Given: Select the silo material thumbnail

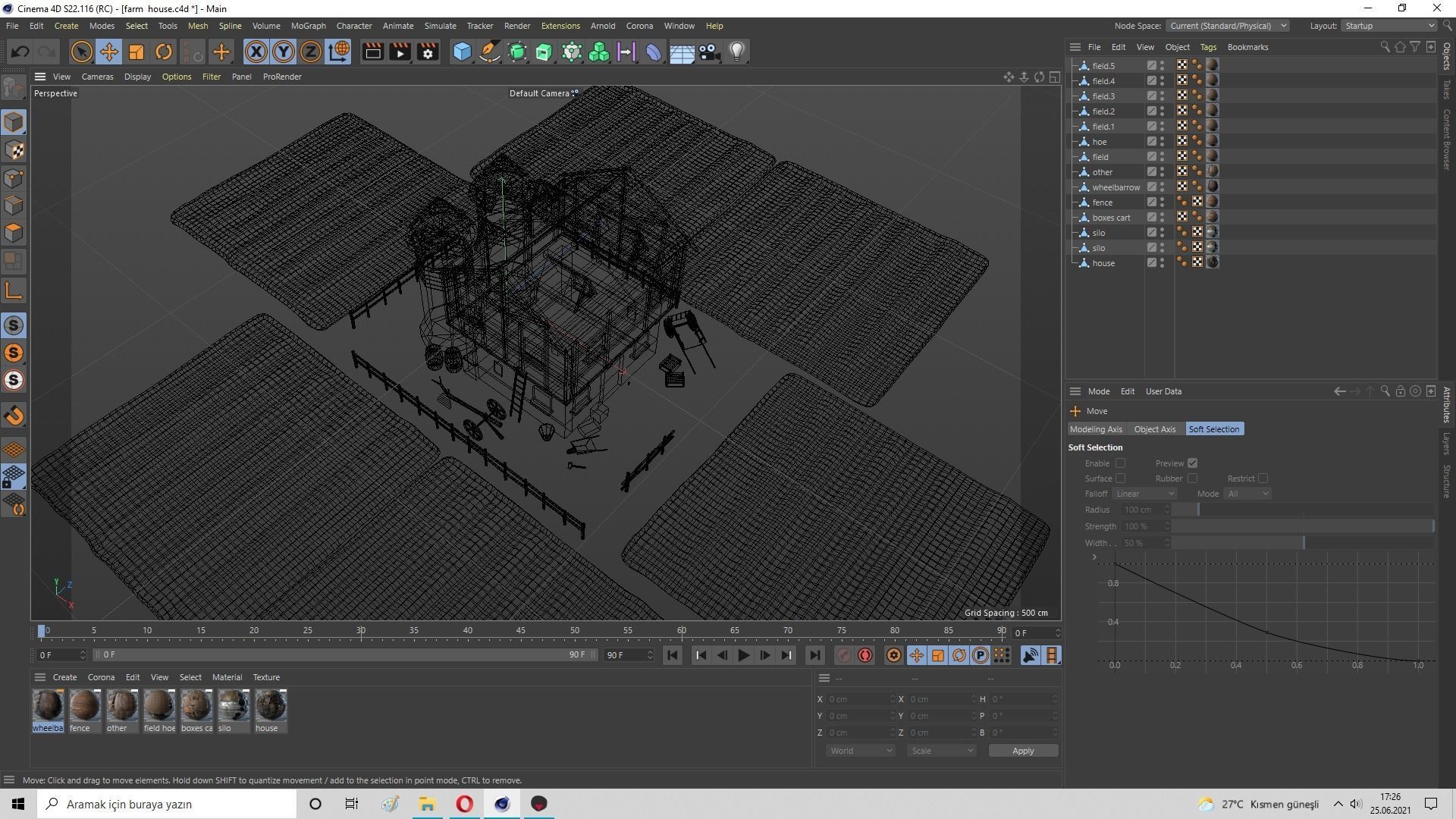Looking at the screenshot, I should [x=234, y=705].
